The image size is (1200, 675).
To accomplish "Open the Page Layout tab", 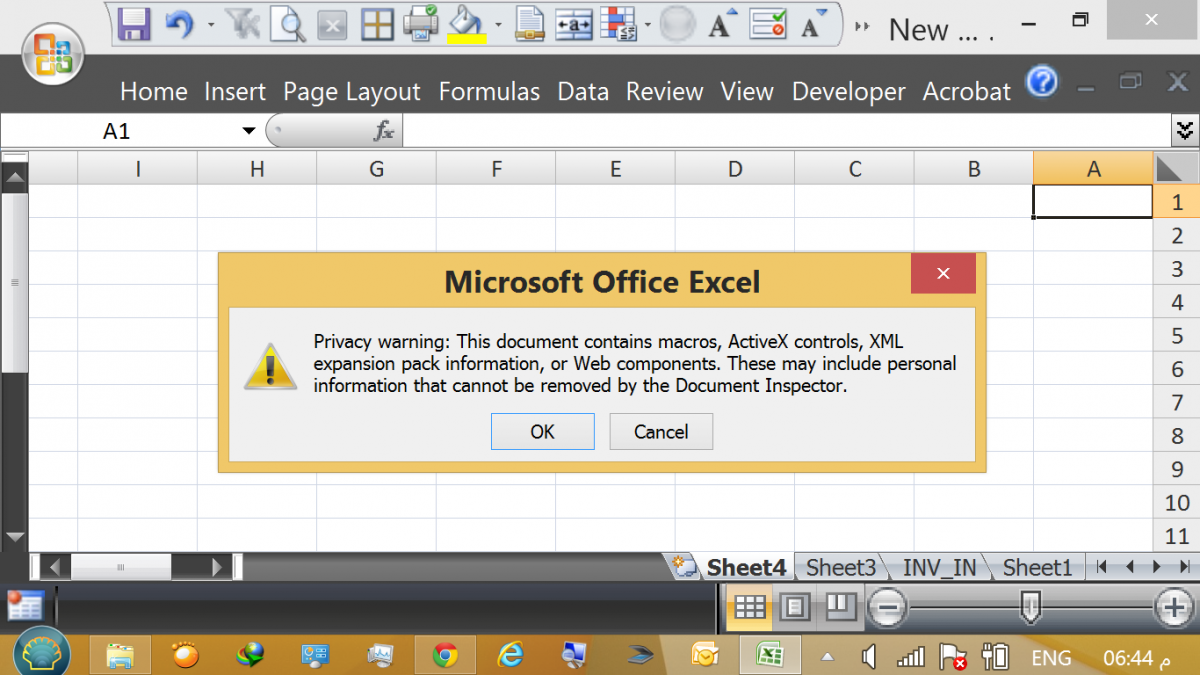I will [x=352, y=92].
